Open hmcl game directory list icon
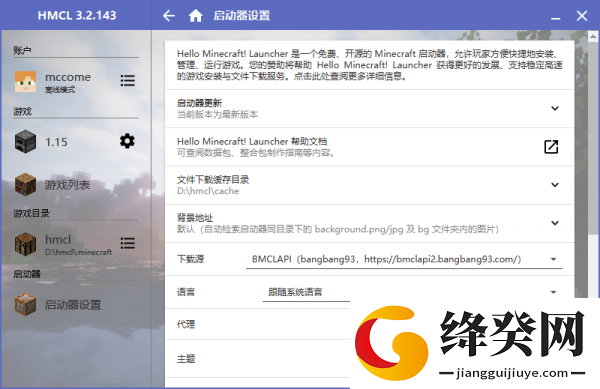The width and height of the screenshot is (600, 389). click(x=127, y=243)
